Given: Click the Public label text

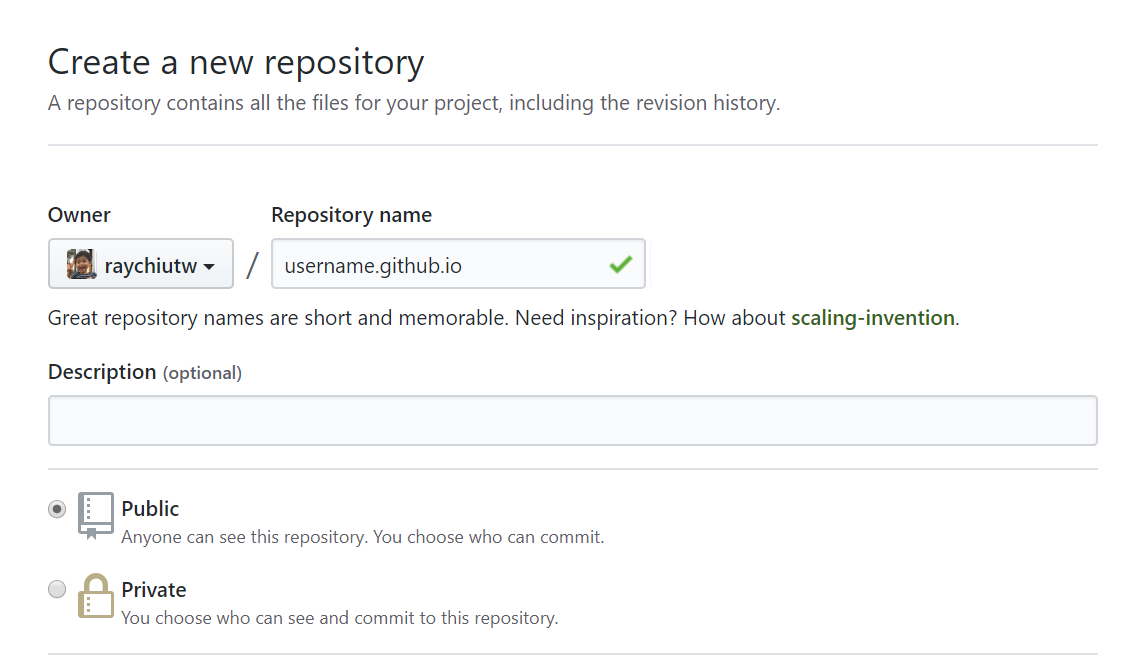Looking at the screenshot, I should 150,508.
